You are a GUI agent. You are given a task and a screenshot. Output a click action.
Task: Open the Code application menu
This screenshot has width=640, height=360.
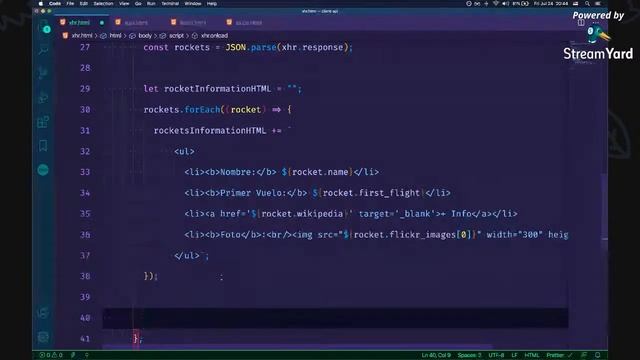pyautogui.click(x=55, y=3)
